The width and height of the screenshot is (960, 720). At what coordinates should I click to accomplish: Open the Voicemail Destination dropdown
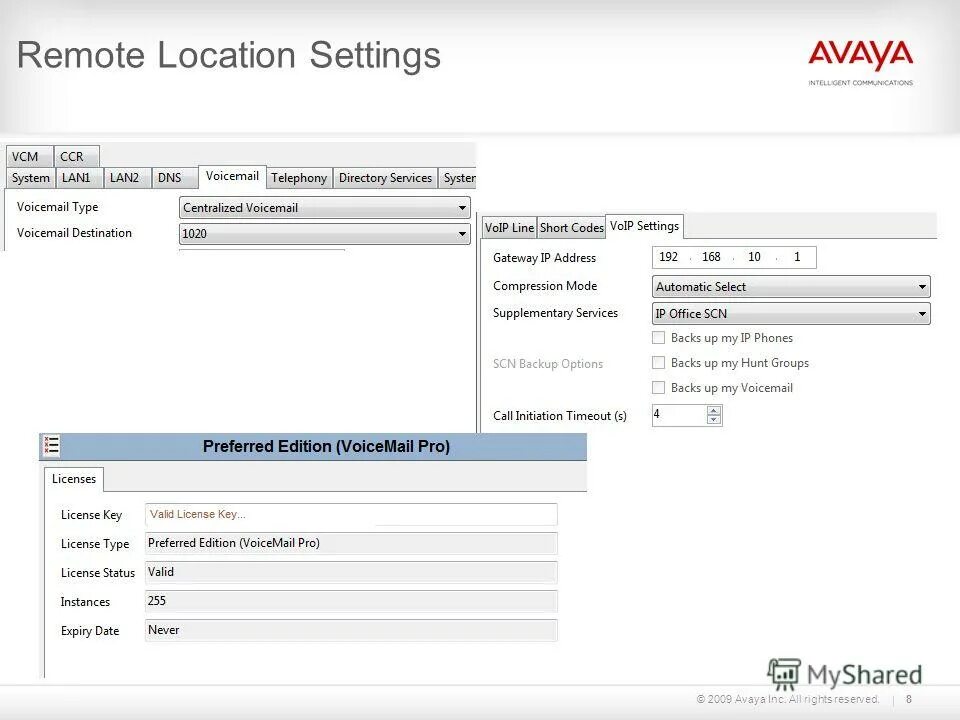(462, 233)
